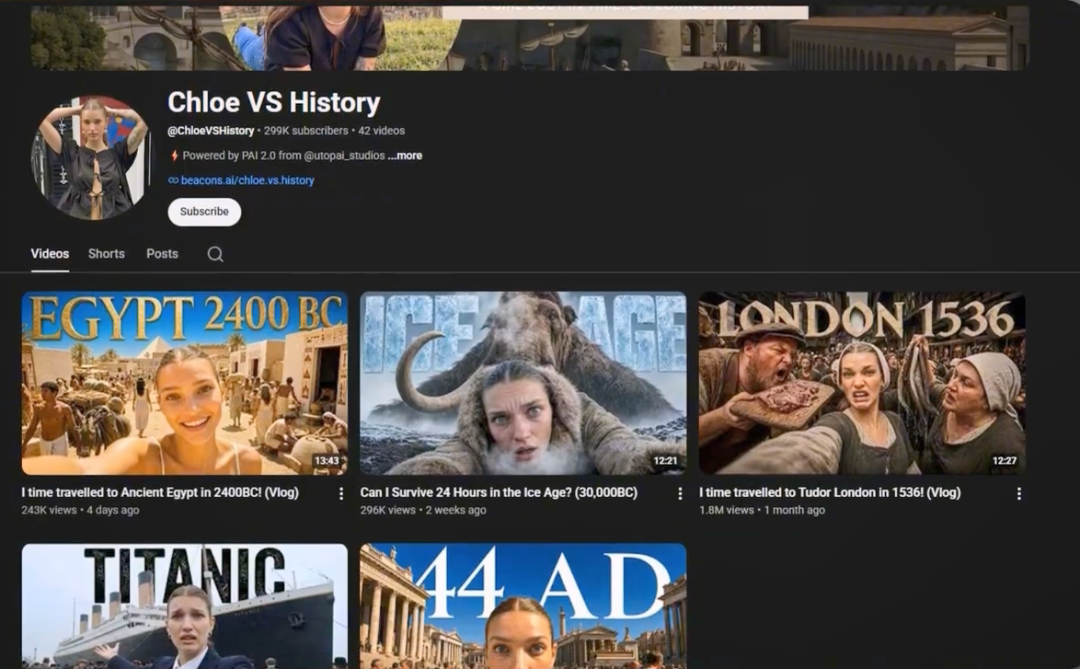Click the Chloe VS History channel avatar

pyautogui.click(x=91, y=158)
